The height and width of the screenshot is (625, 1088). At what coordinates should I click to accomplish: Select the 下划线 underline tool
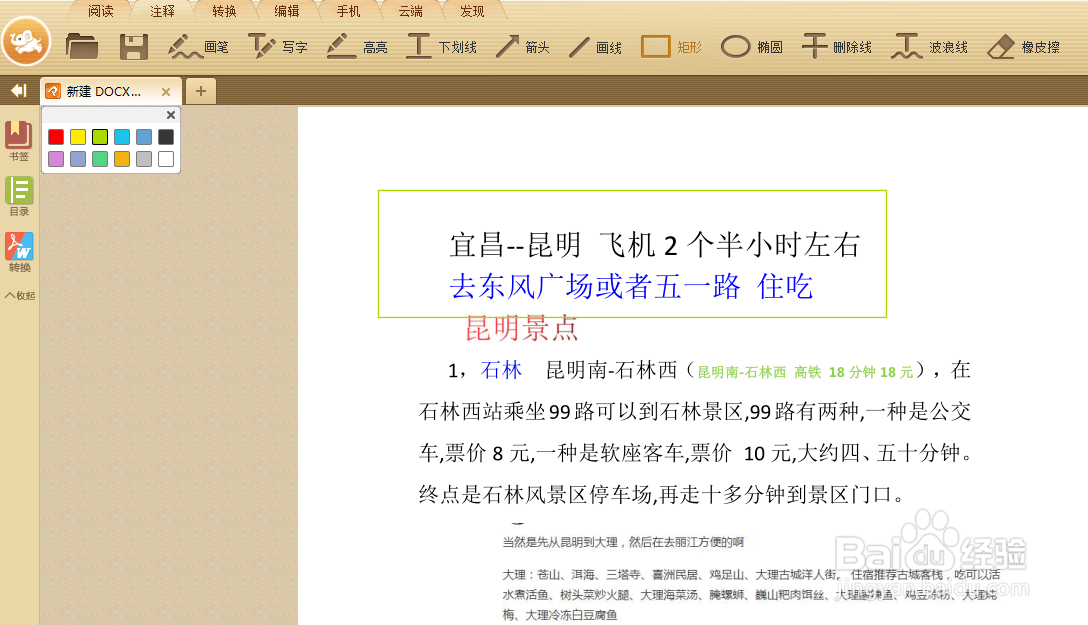point(441,46)
